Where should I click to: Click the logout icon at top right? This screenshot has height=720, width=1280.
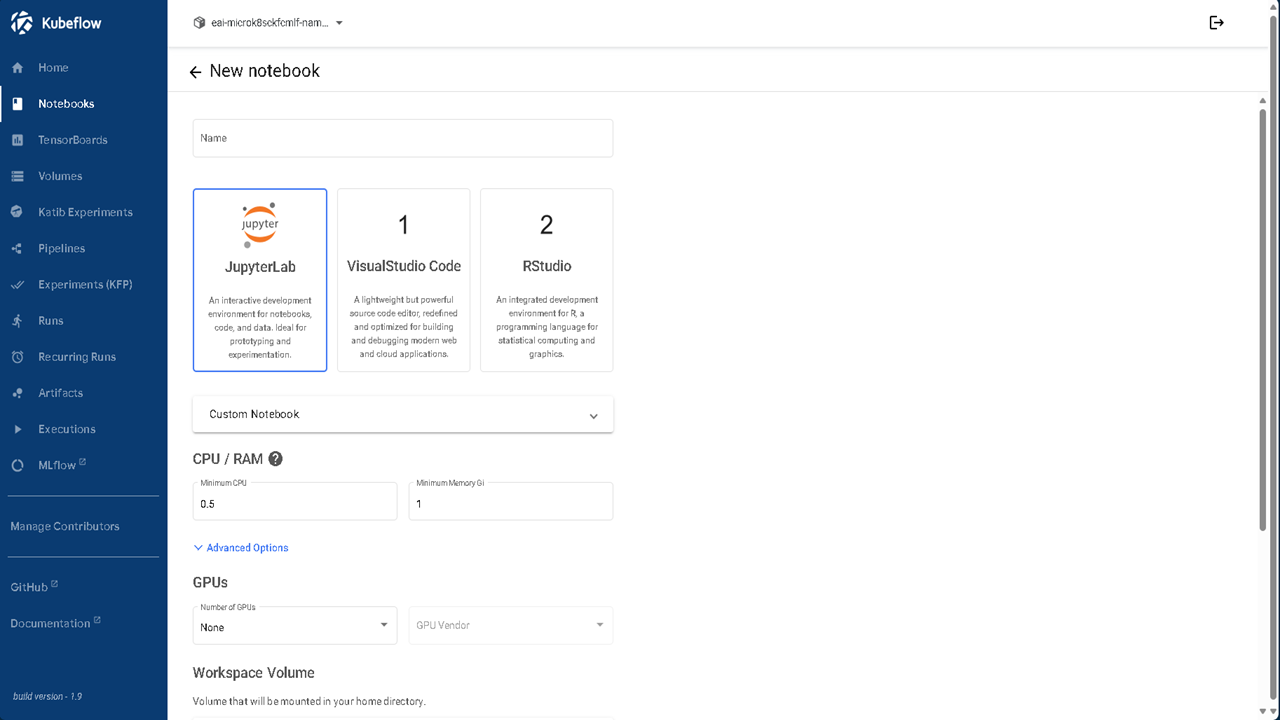coord(1217,23)
